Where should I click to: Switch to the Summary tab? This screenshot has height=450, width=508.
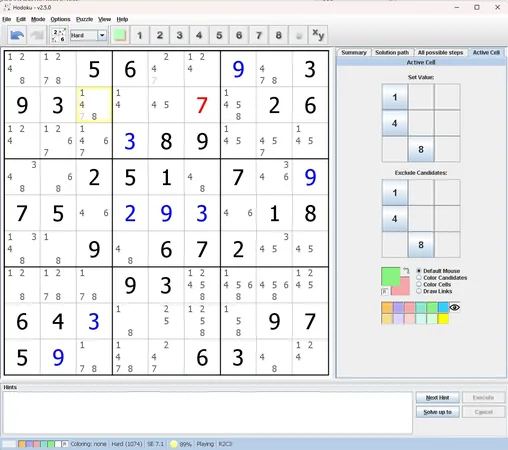(x=354, y=53)
